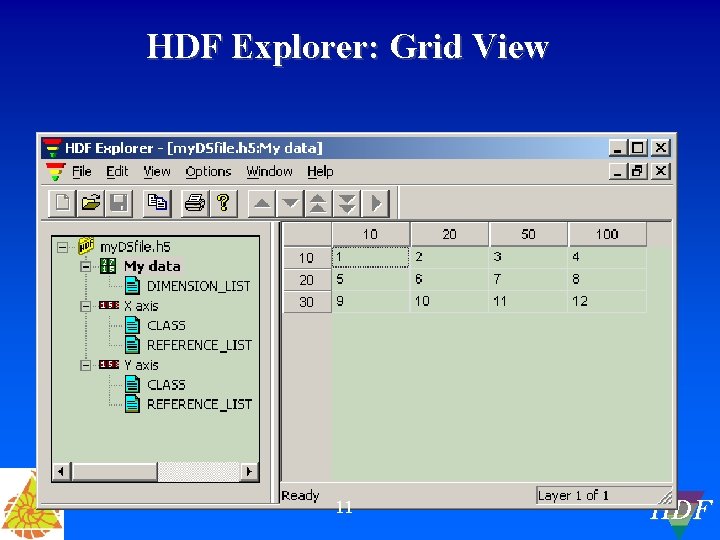
Task: Click the Layer 1 of 1 status text
Action: (x=573, y=495)
